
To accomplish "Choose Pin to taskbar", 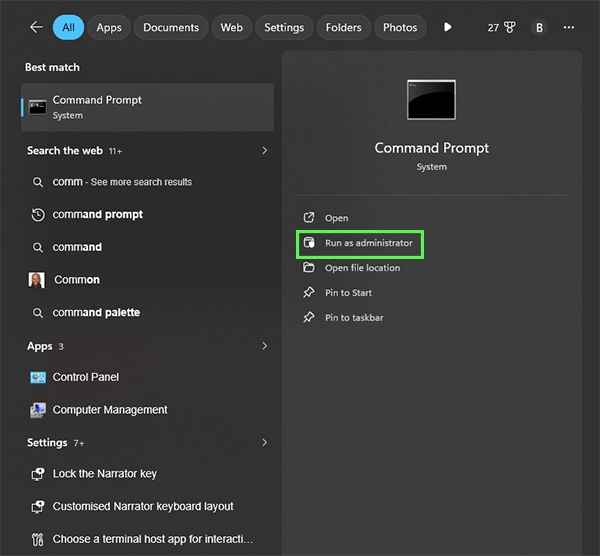I will [x=354, y=318].
